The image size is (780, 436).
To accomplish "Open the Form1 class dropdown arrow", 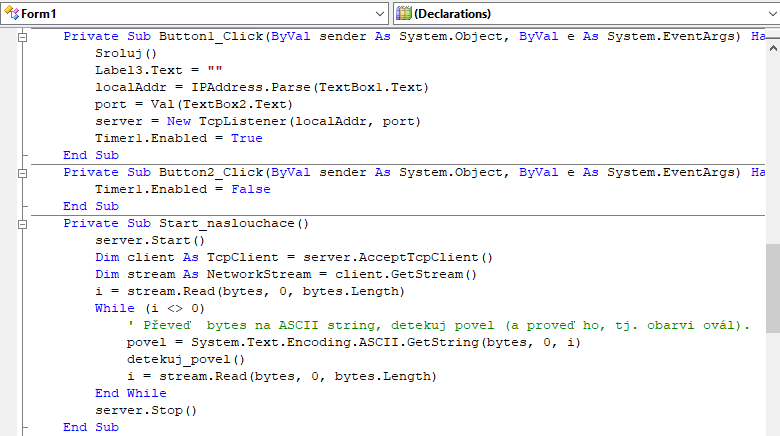I will pyautogui.click(x=378, y=14).
